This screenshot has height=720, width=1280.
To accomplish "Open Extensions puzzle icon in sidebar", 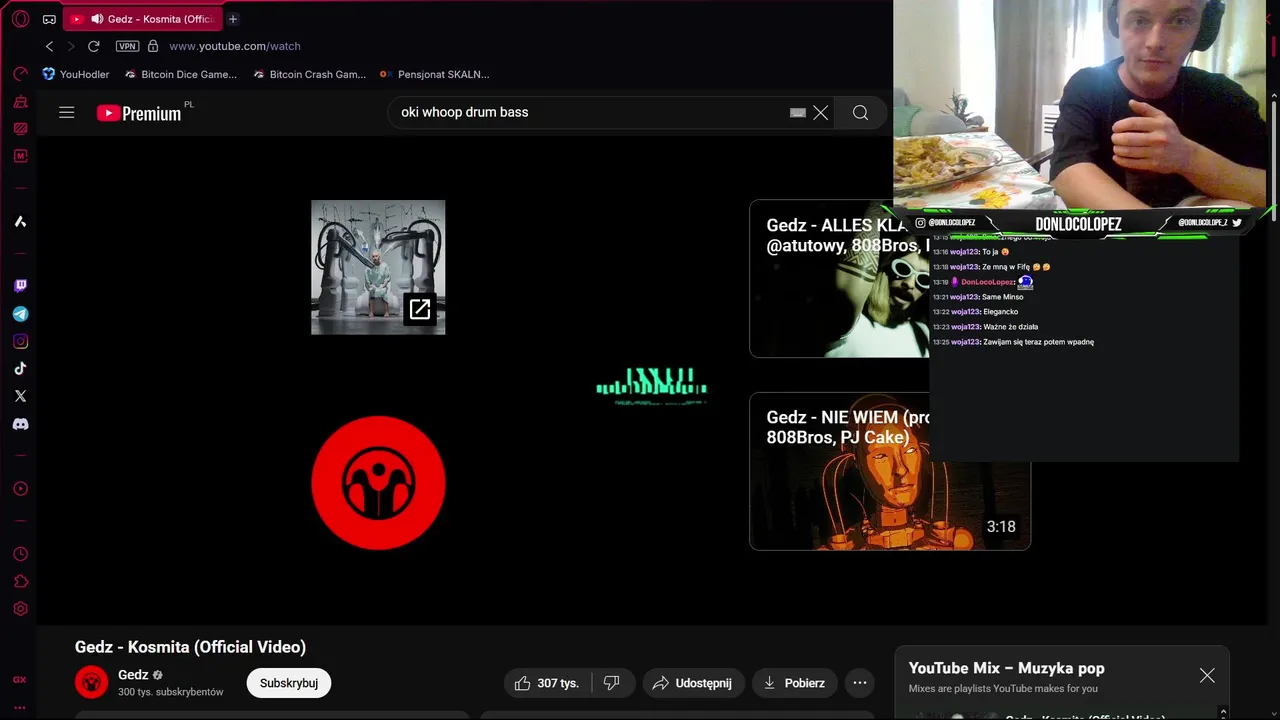I will pyautogui.click(x=20, y=582).
